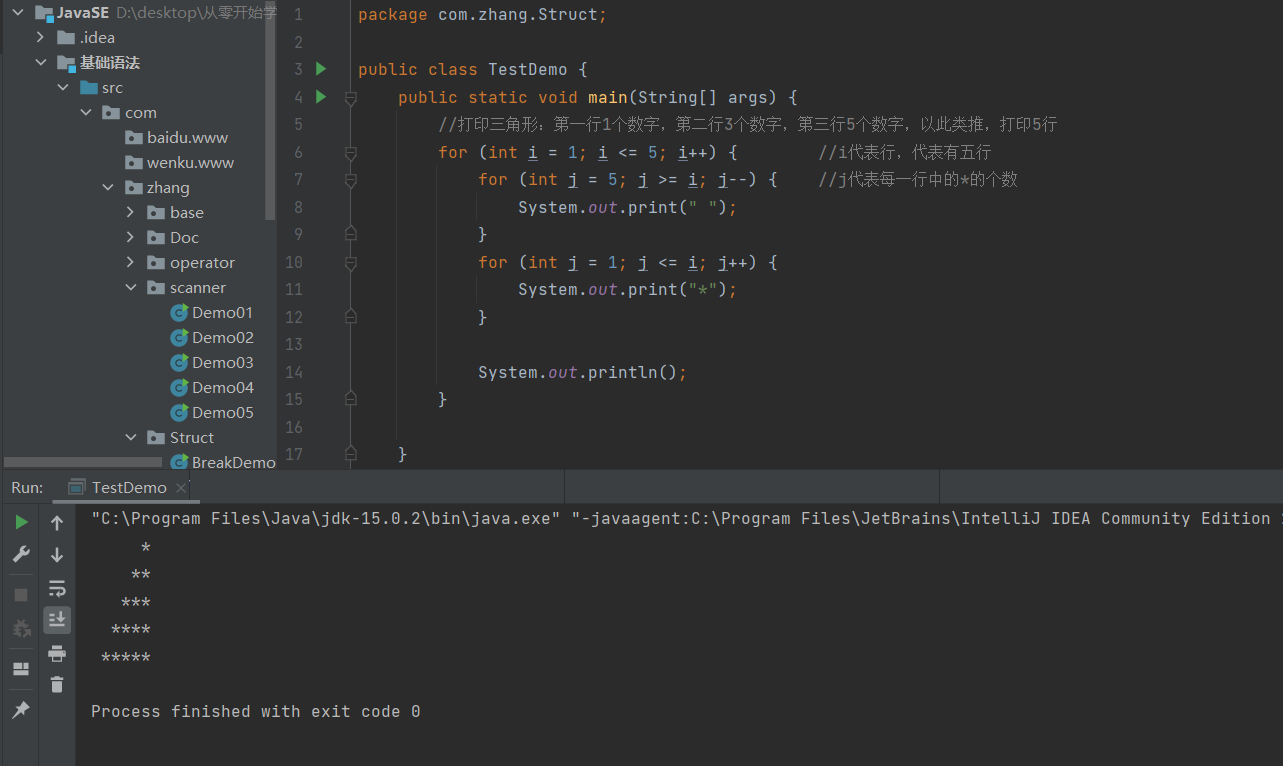The height and width of the screenshot is (766, 1283).
Task: Collapse the scanner package
Action: (131, 287)
